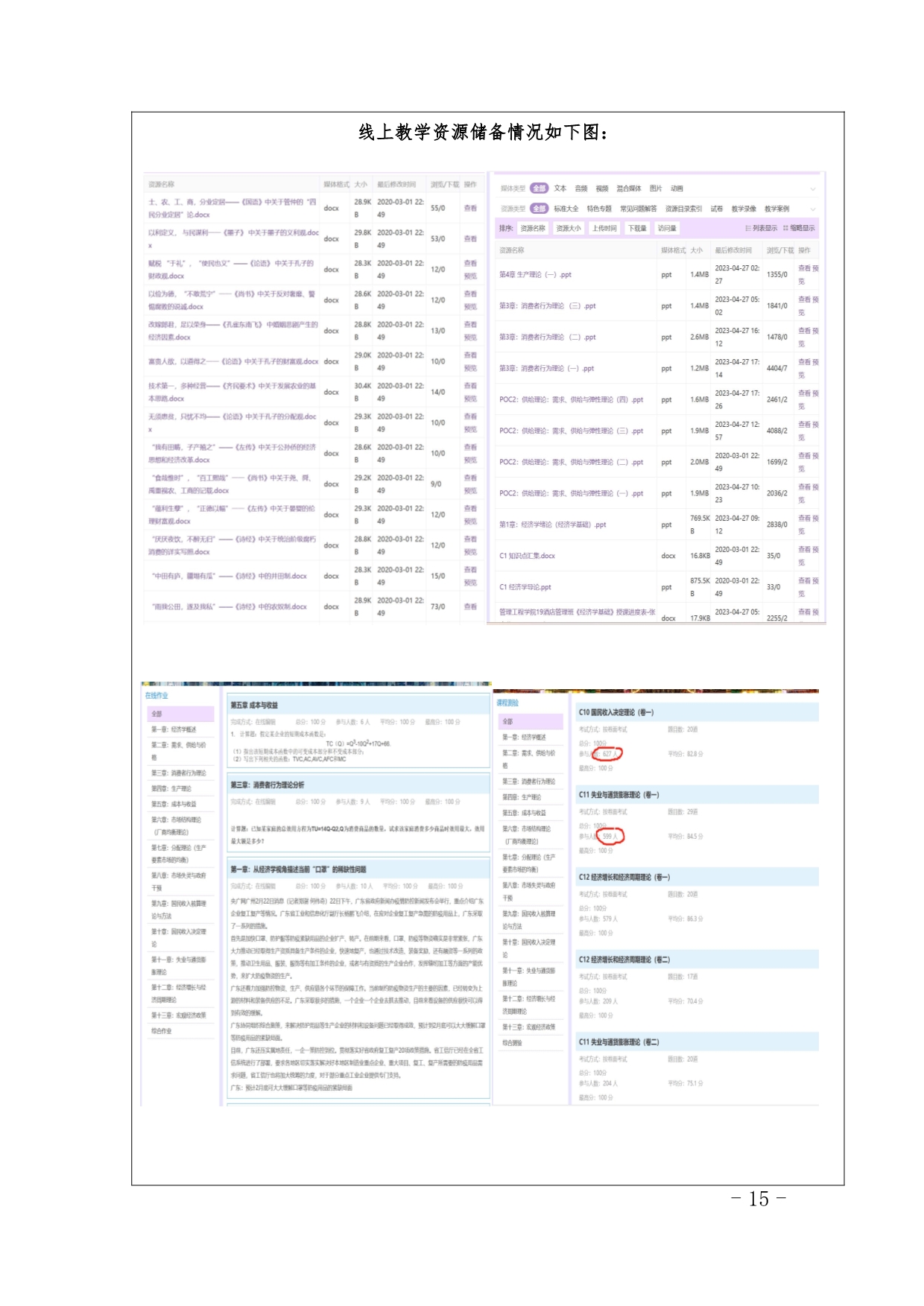Image resolution: width=924 pixels, height=1306 pixels.
Task: Expand the 媒体类型 filter row chevron
Action: (x=813, y=188)
